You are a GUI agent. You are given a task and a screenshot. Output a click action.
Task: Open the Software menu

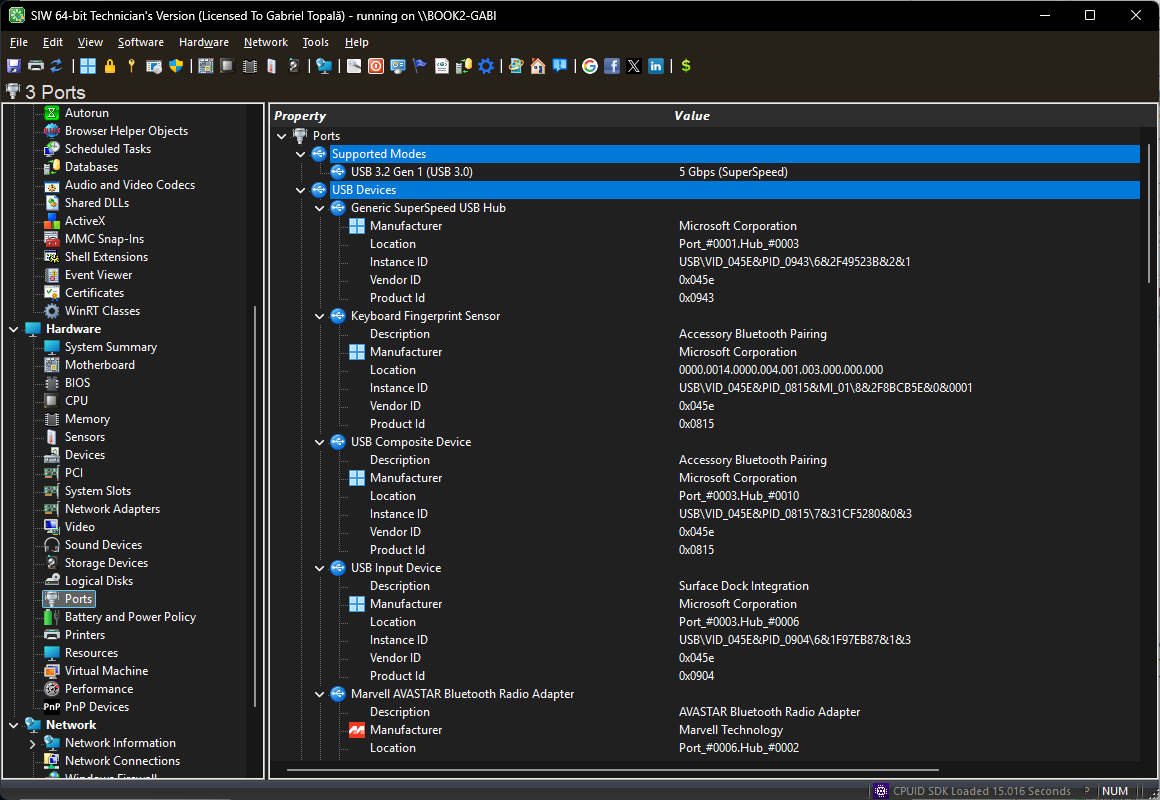click(x=141, y=42)
